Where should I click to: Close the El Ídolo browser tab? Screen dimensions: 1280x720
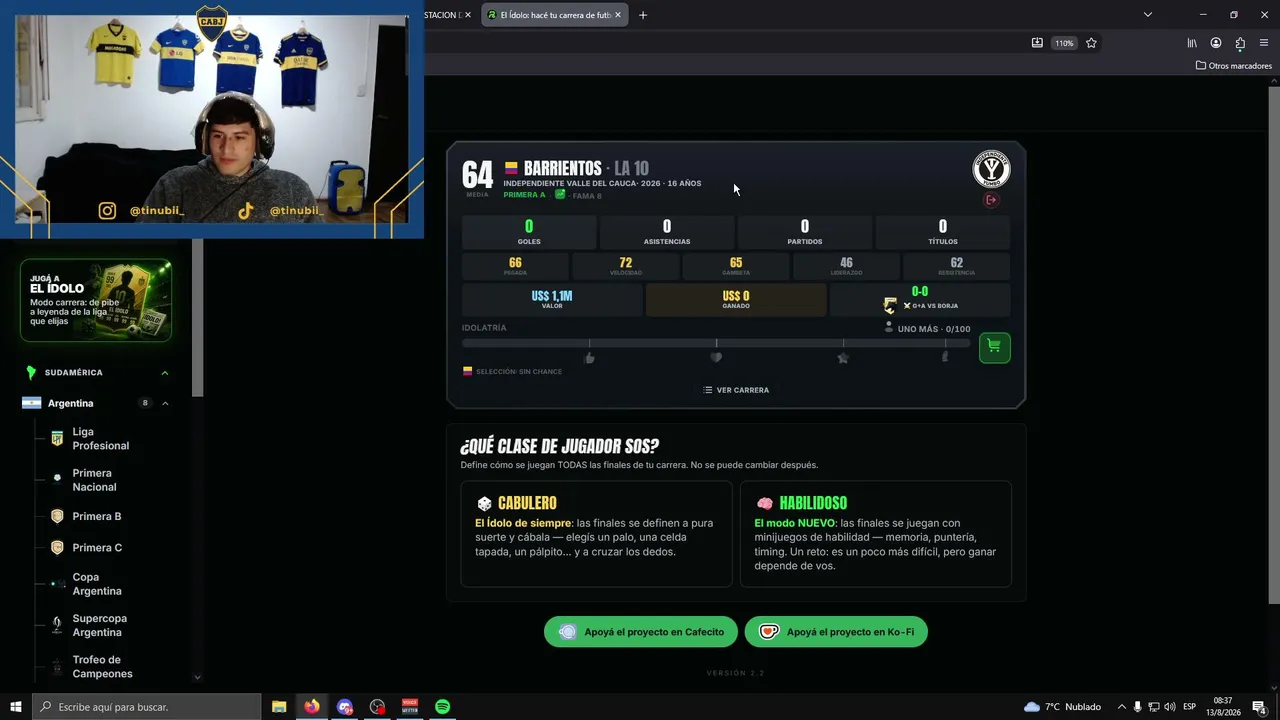618,15
